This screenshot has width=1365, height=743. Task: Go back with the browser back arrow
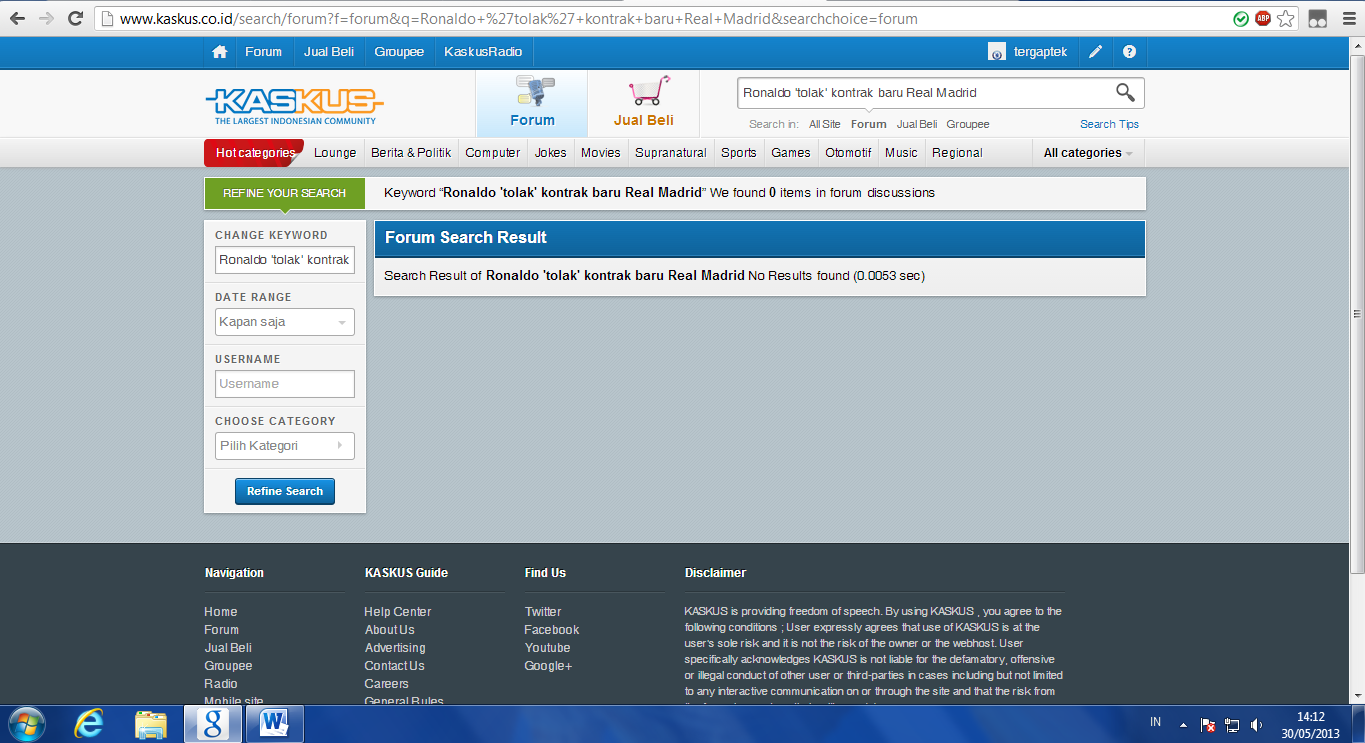17,18
